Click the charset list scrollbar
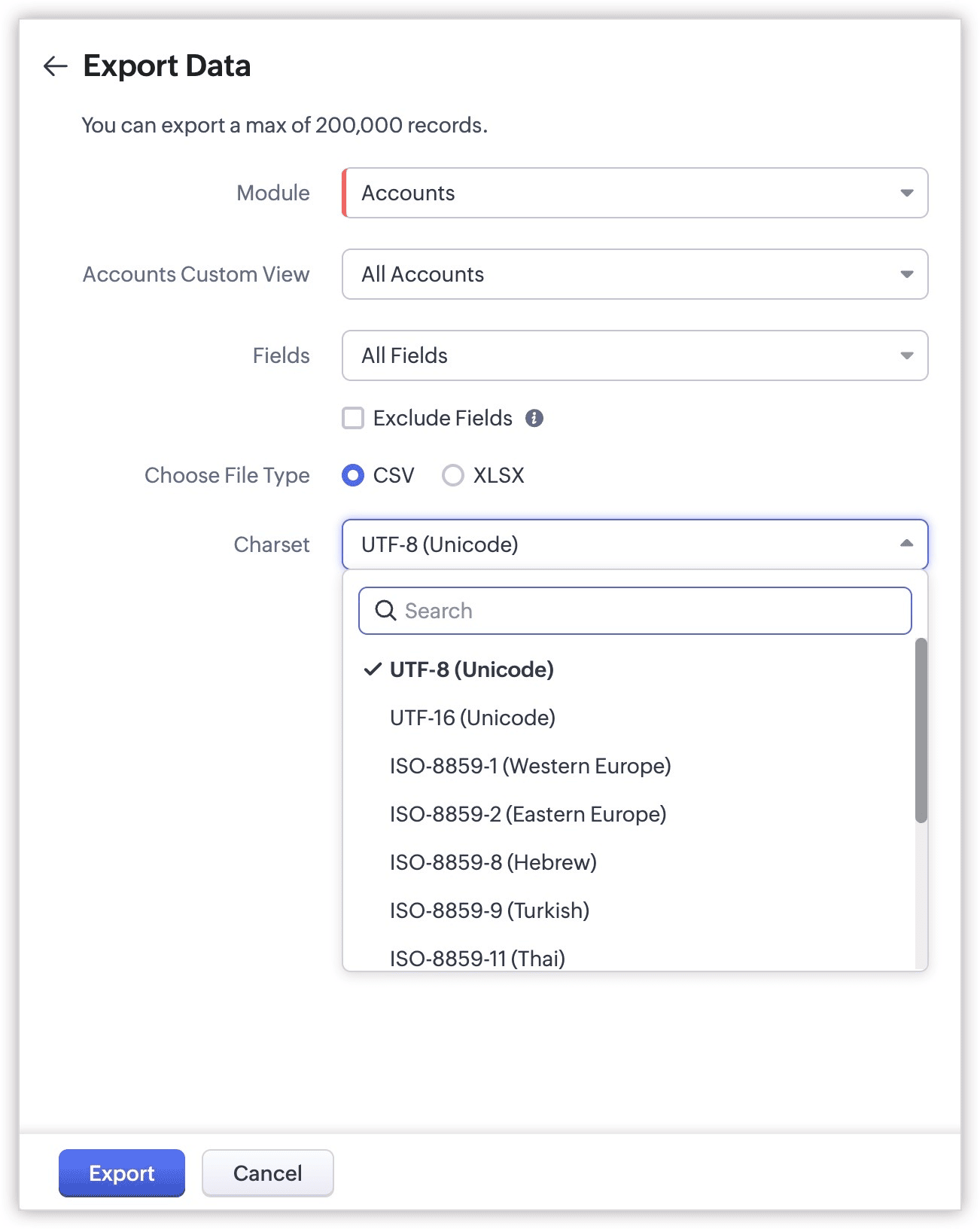This screenshot has width=980, height=1229. point(921,730)
